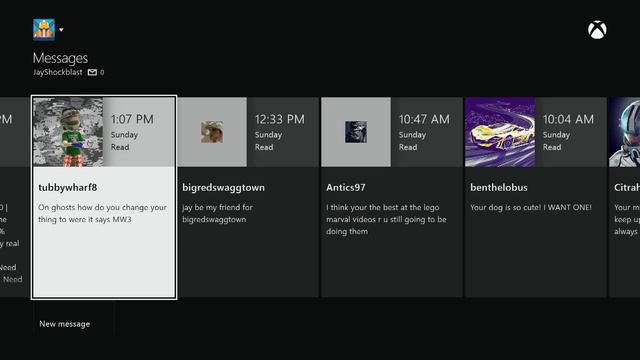Open benthelobus race car gamerpic
This screenshot has width=640, height=360.
coord(500,132)
